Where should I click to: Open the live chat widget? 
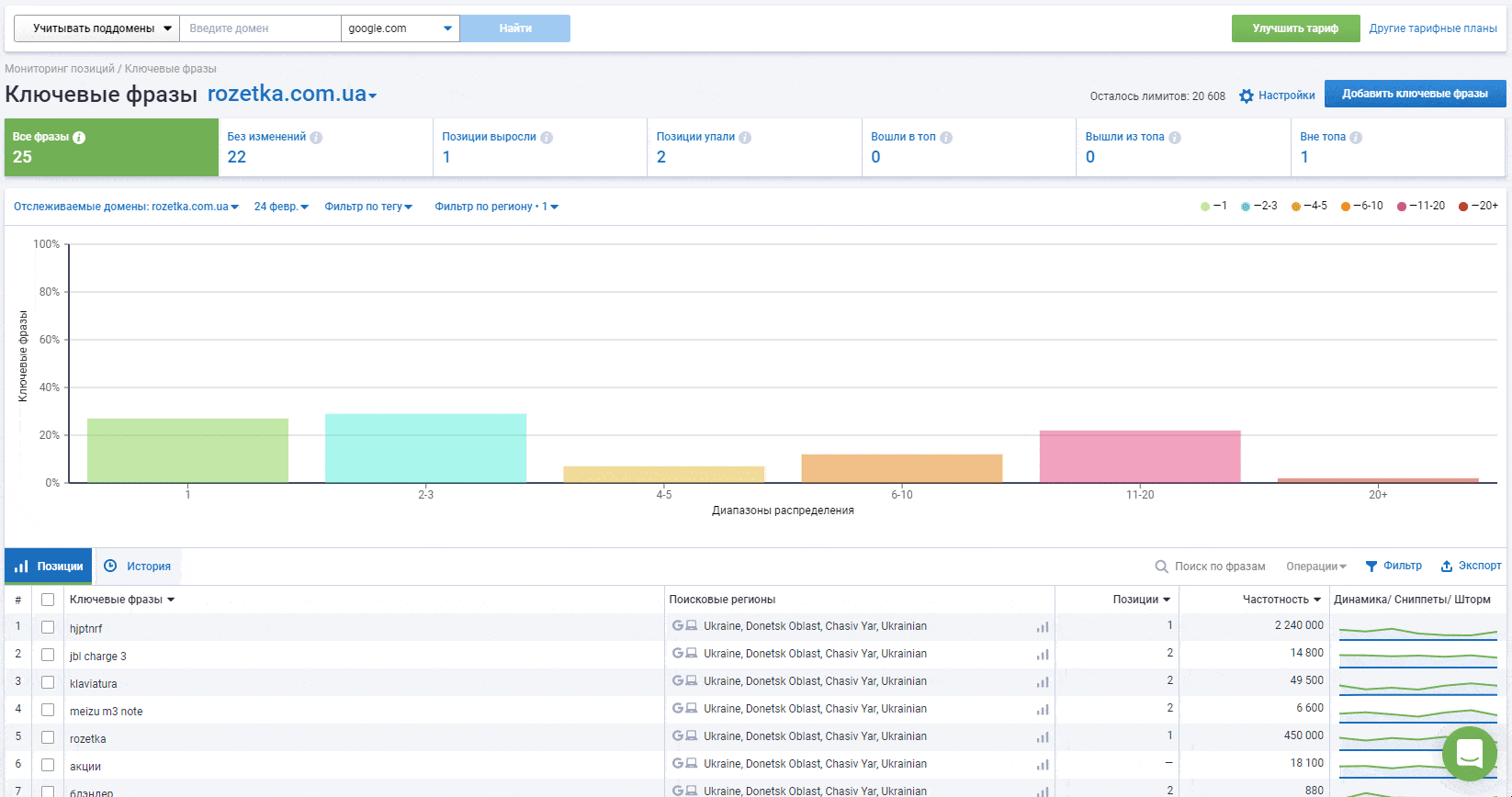(x=1470, y=754)
